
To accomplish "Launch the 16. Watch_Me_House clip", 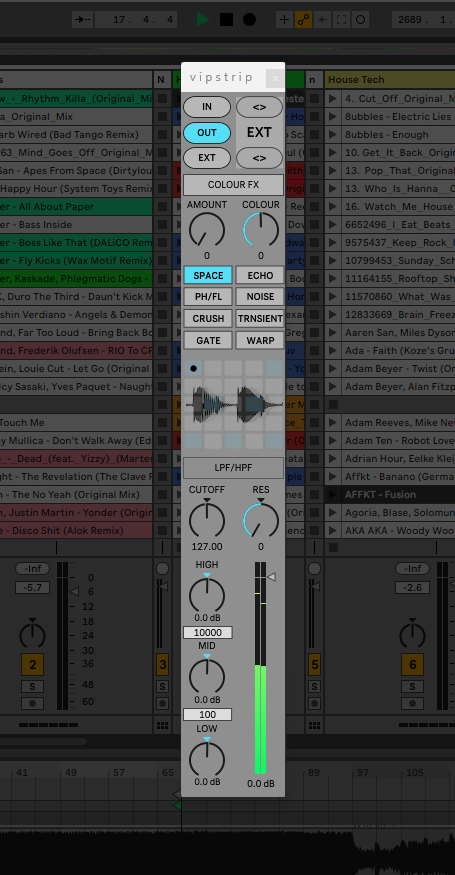I will click(333, 206).
